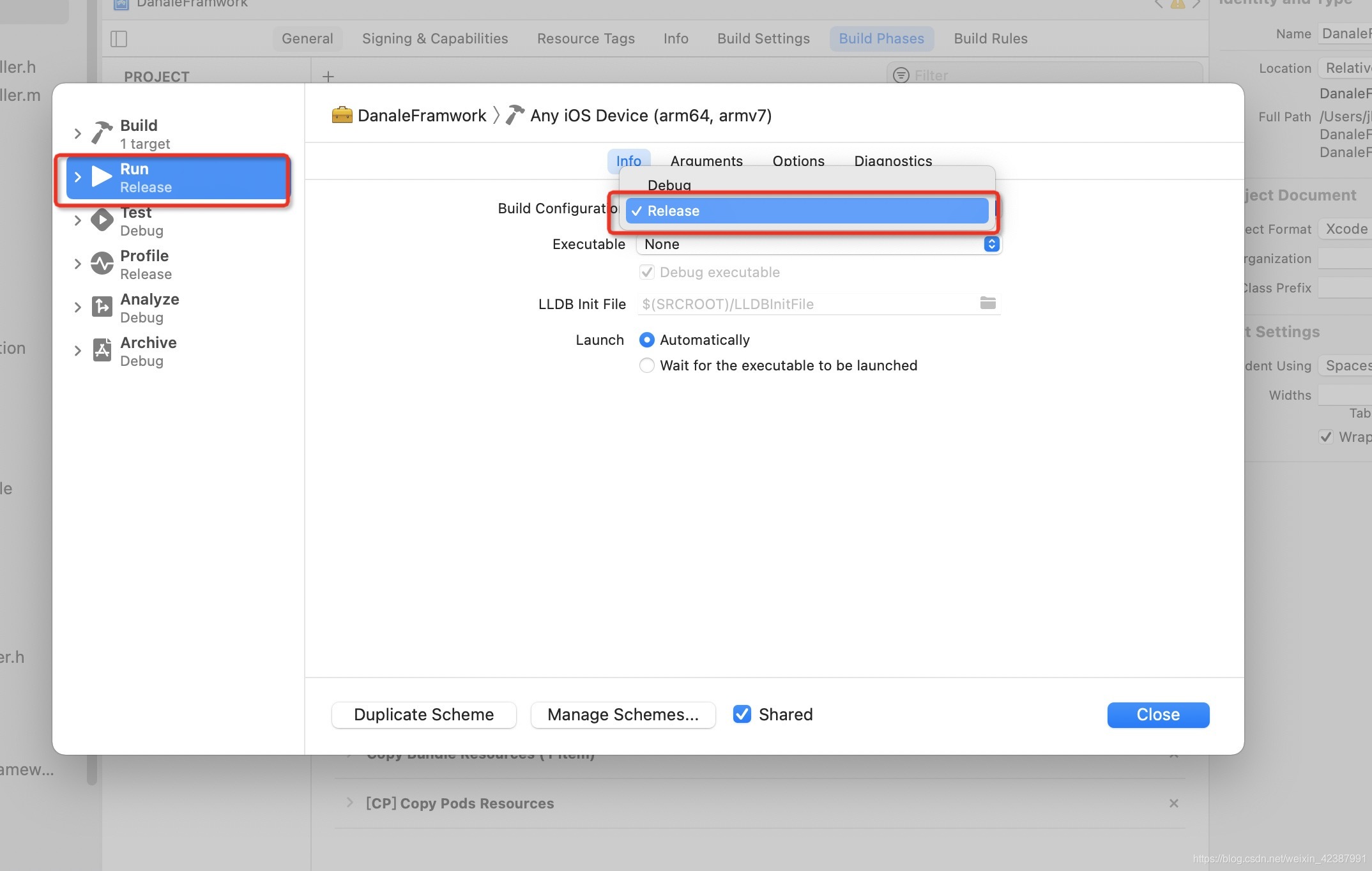Screen dimensions: 1372x871
Task: Toggle the navigator sidebar icon in background editor
Action: pyautogui.click(x=119, y=39)
